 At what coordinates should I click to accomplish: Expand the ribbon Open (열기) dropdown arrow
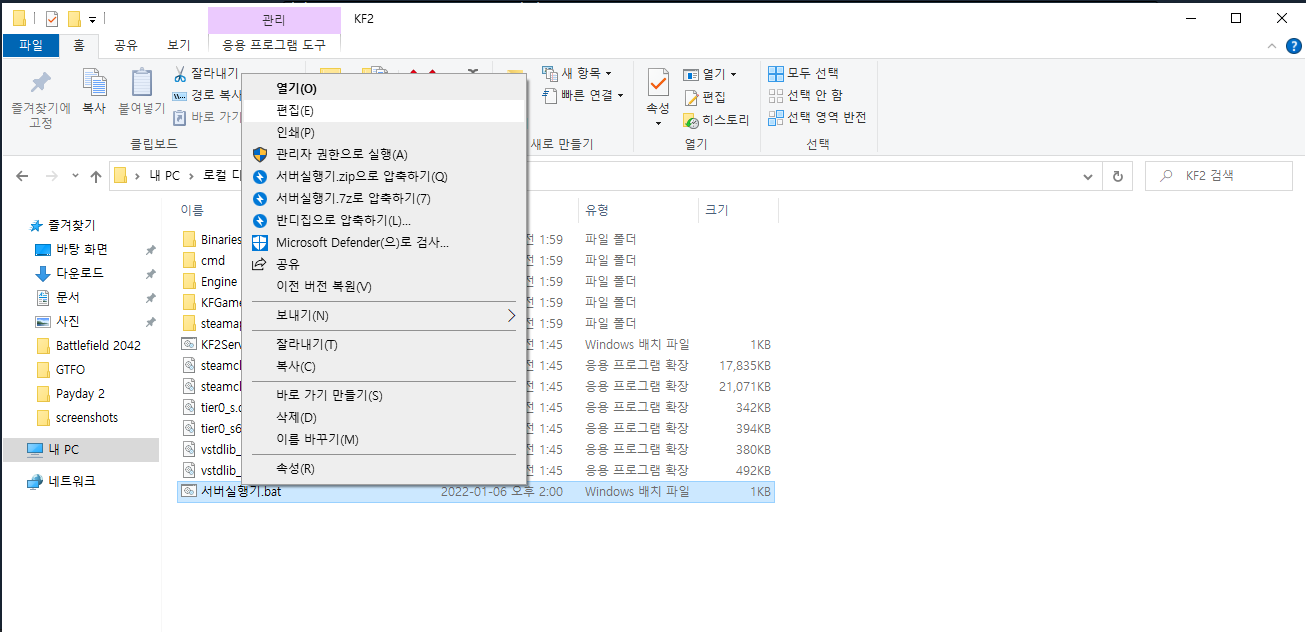click(733, 74)
